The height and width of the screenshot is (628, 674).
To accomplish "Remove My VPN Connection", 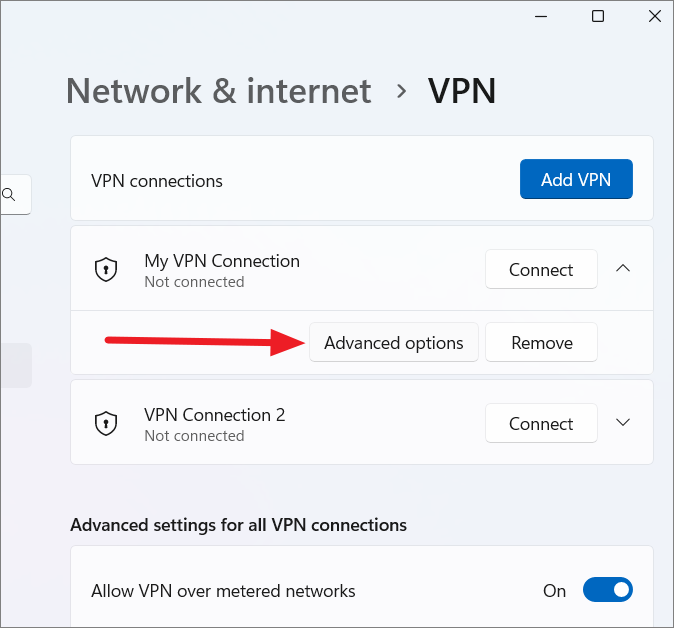I will click(541, 343).
